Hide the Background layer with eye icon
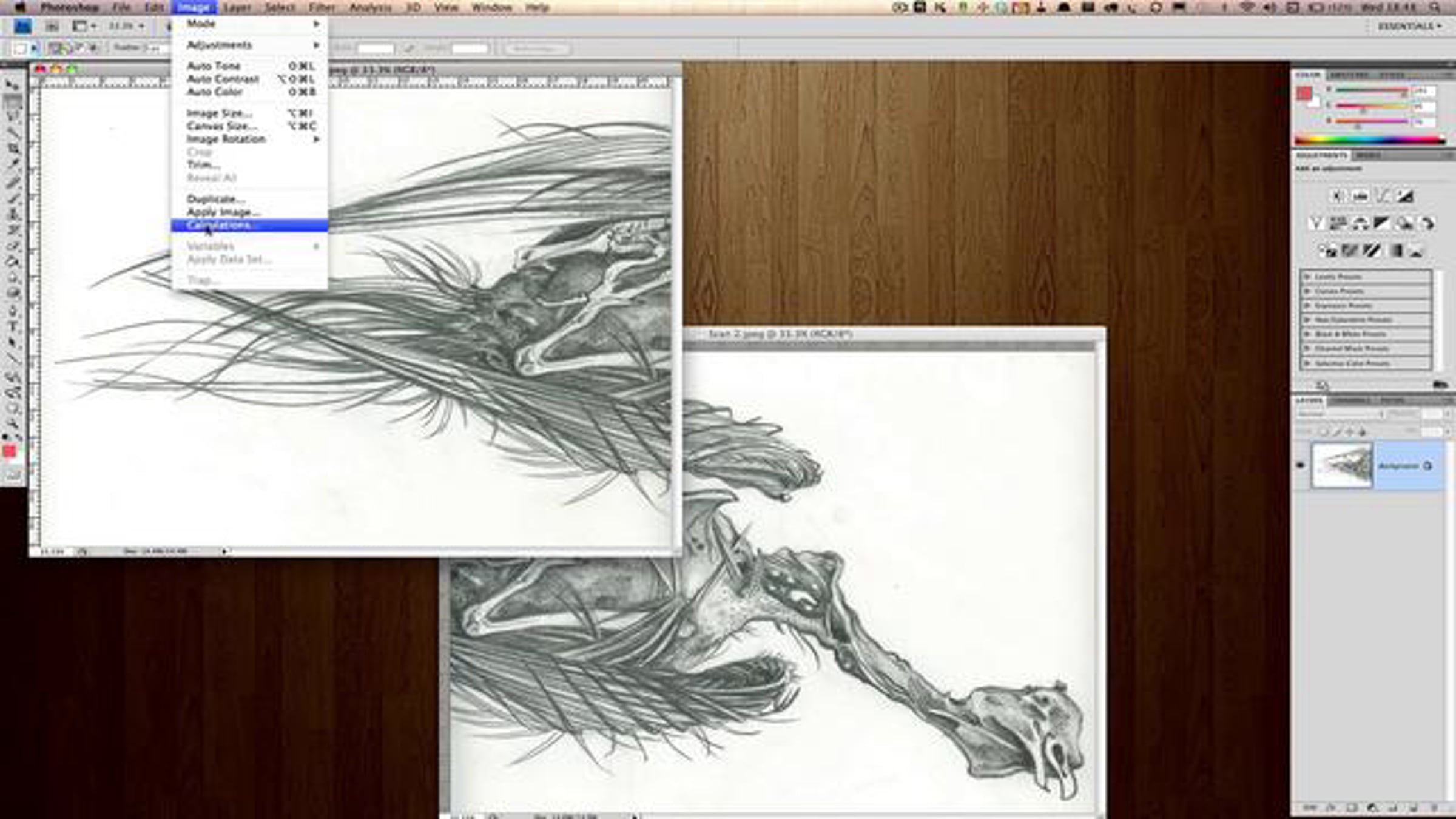 point(1301,465)
